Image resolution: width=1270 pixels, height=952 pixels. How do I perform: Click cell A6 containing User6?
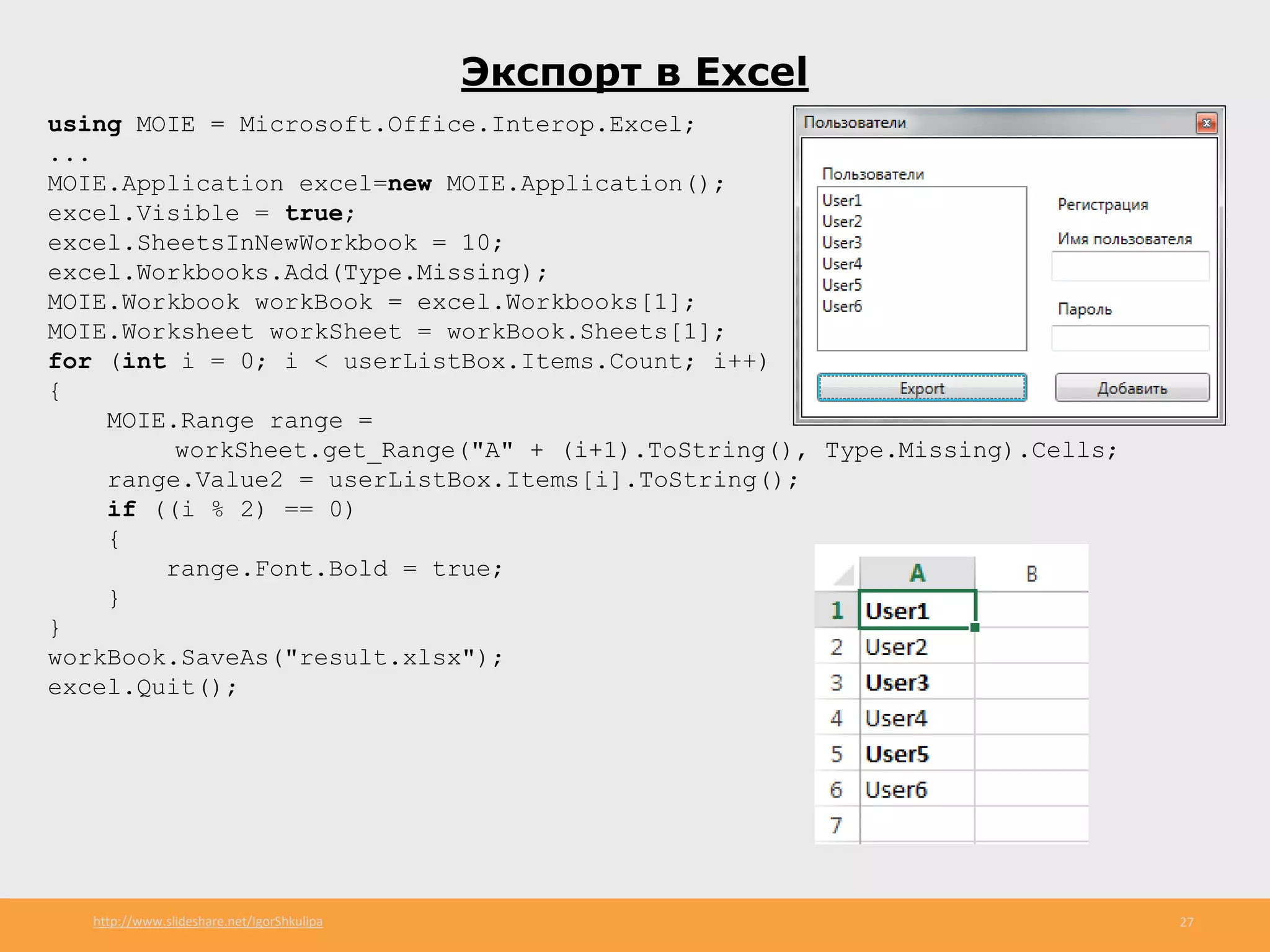click(917, 790)
